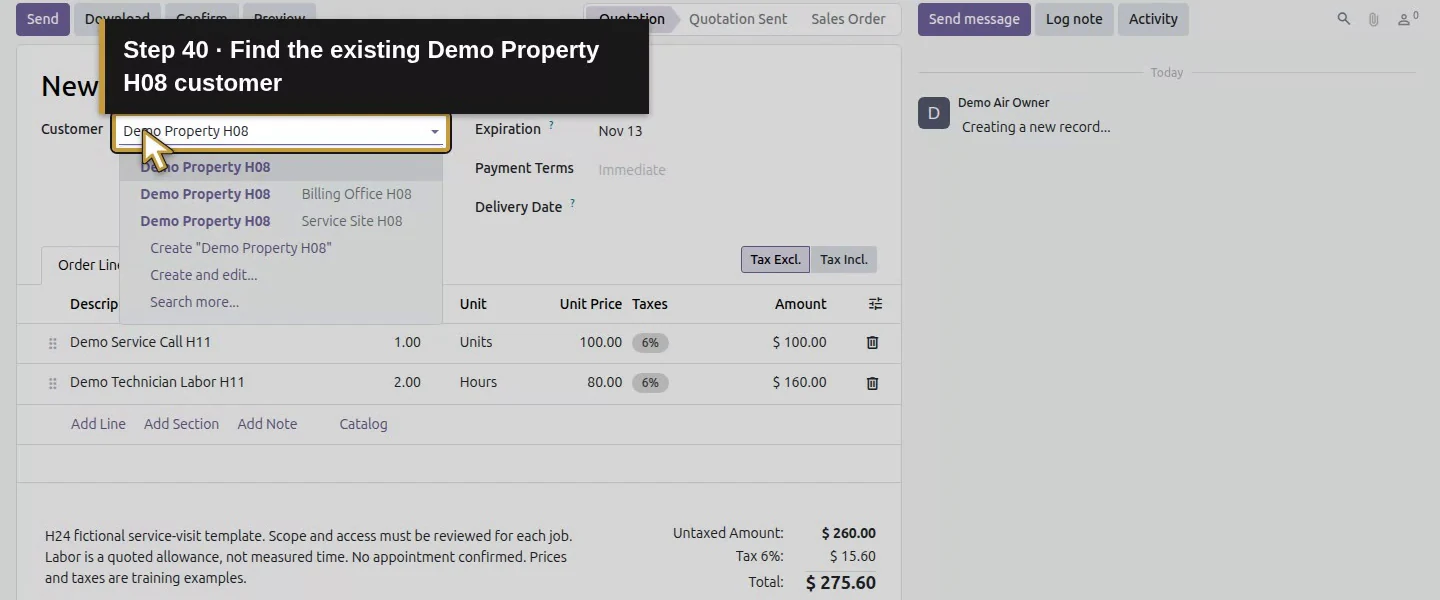Click the $ 160.00 amount cell
This screenshot has width=1440, height=600.
pos(799,382)
